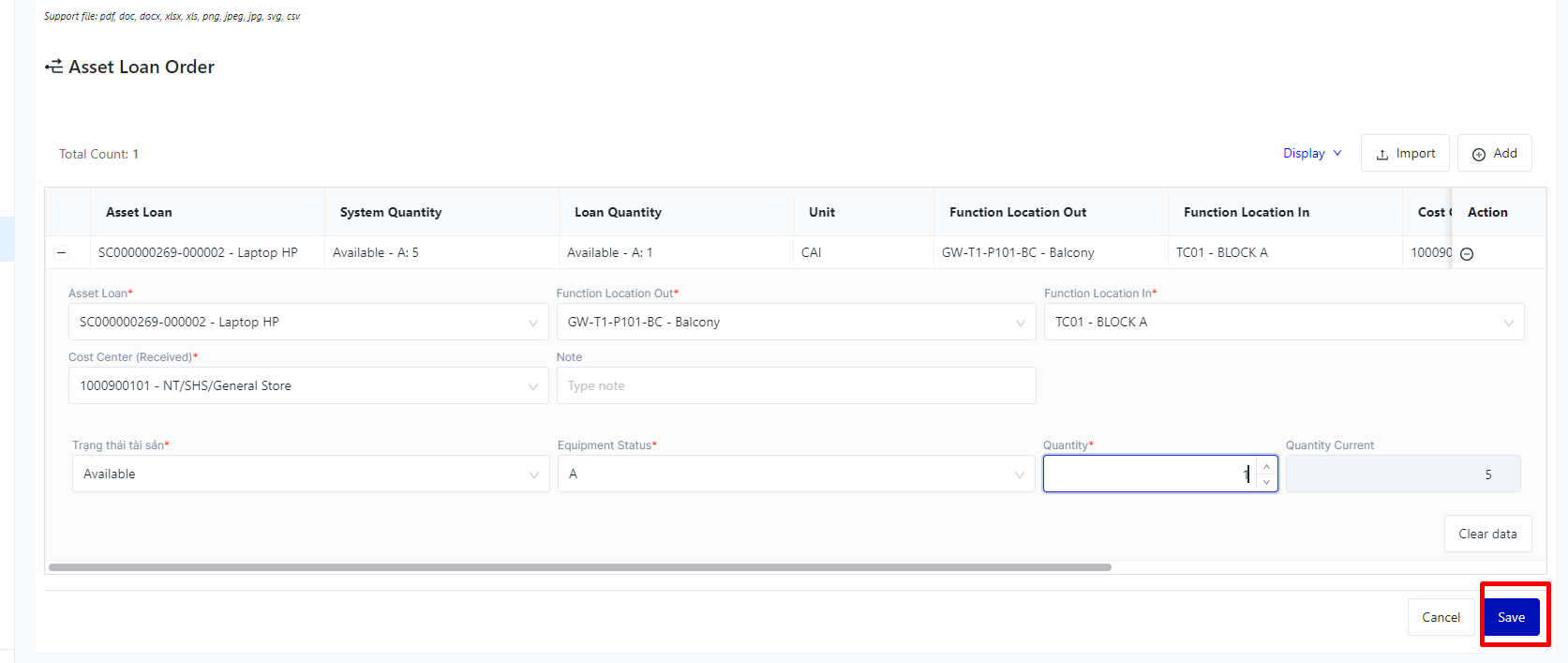Click the Import button

point(1405,154)
